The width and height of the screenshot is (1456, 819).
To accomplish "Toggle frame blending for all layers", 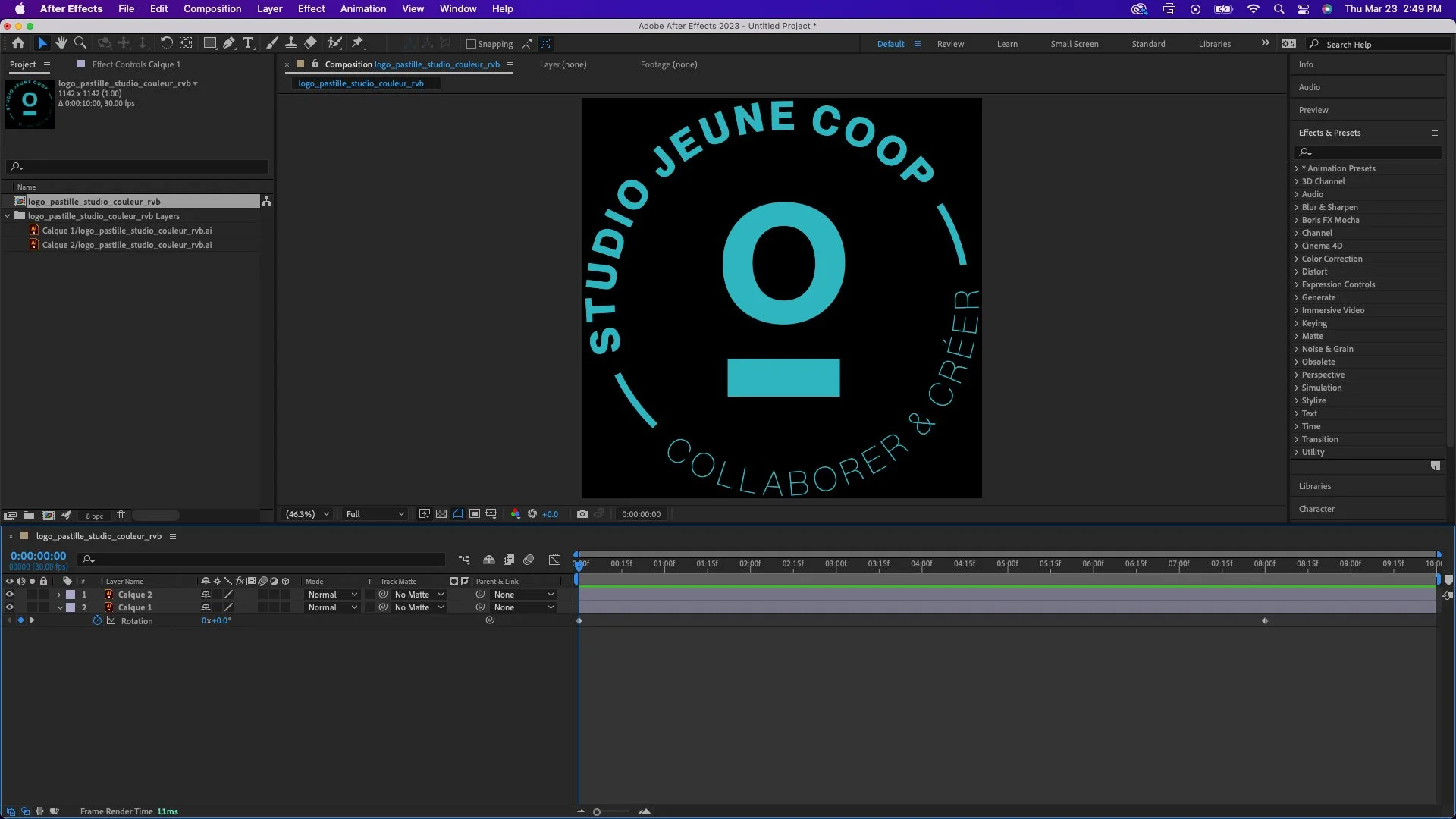I will (x=509, y=560).
